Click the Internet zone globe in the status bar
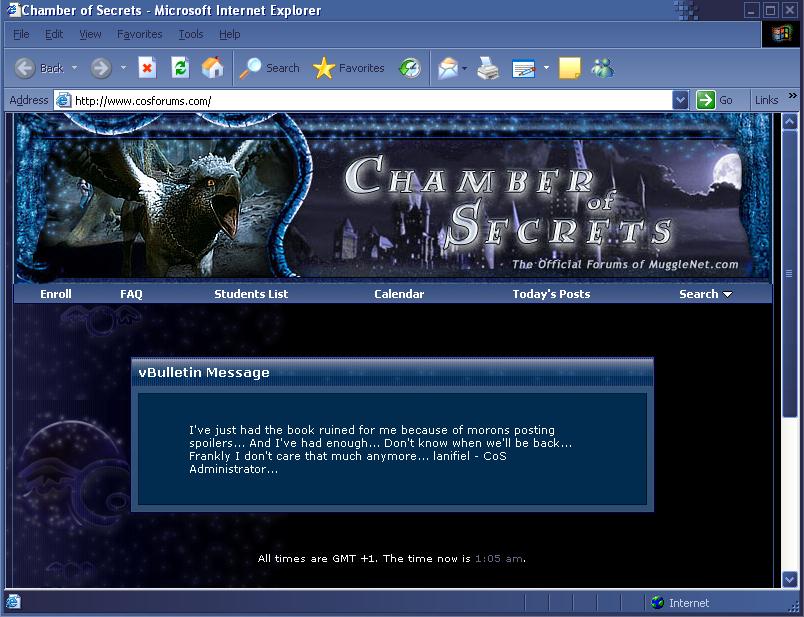 pyautogui.click(x=657, y=603)
